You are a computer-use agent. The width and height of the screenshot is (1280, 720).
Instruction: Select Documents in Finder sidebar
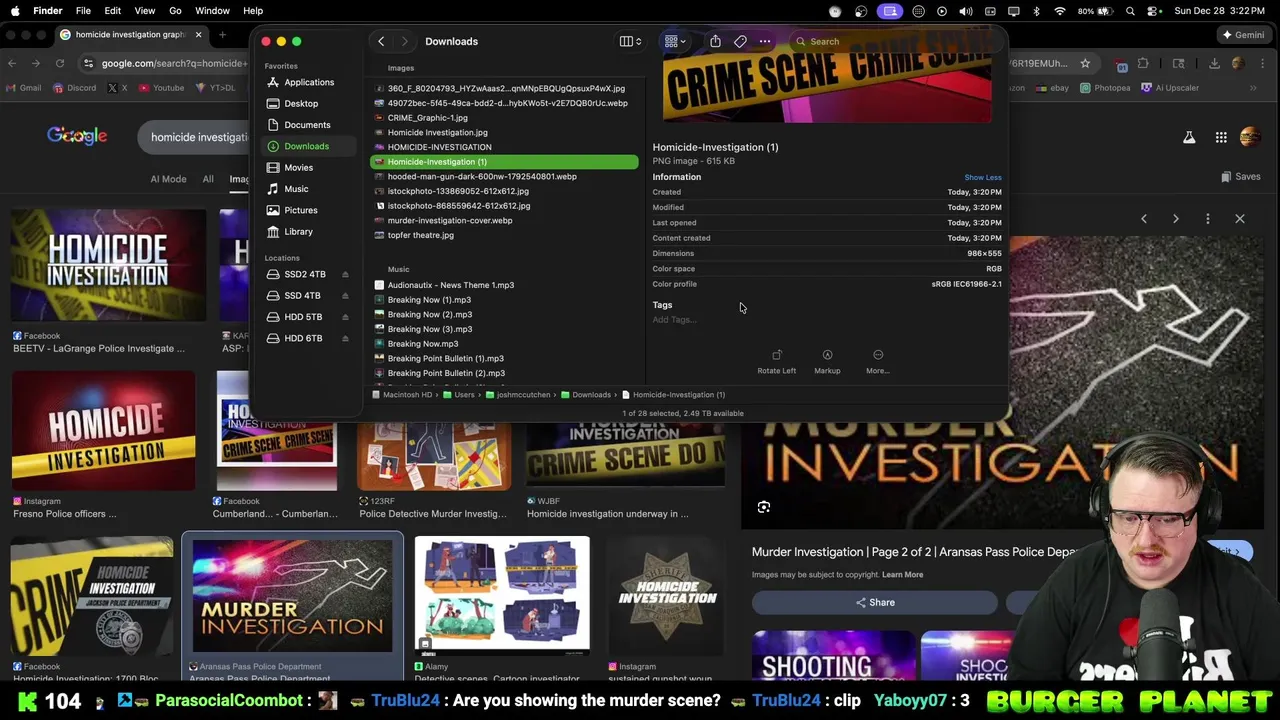(x=307, y=125)
